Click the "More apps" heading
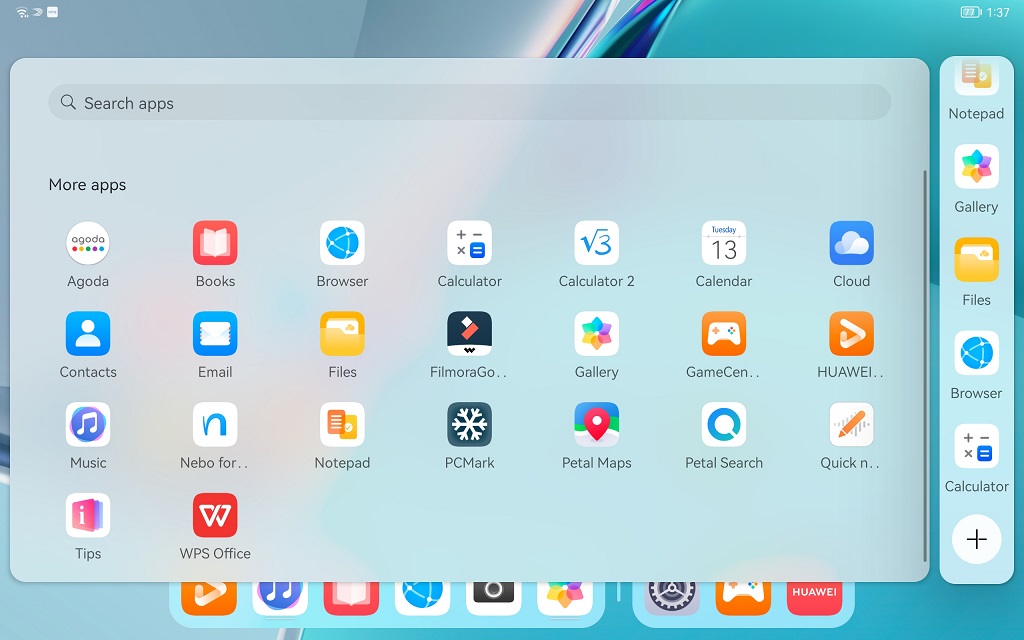This screenshot has width=1024, height=640. point(87,185)
